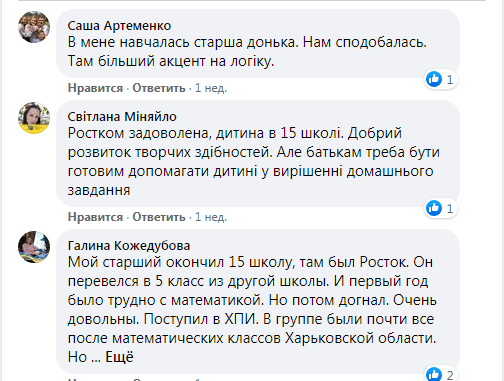The height and width of the screenshot is (381, 504).
Task: Open Галина Кожедубова's name link
Action: 129,246
